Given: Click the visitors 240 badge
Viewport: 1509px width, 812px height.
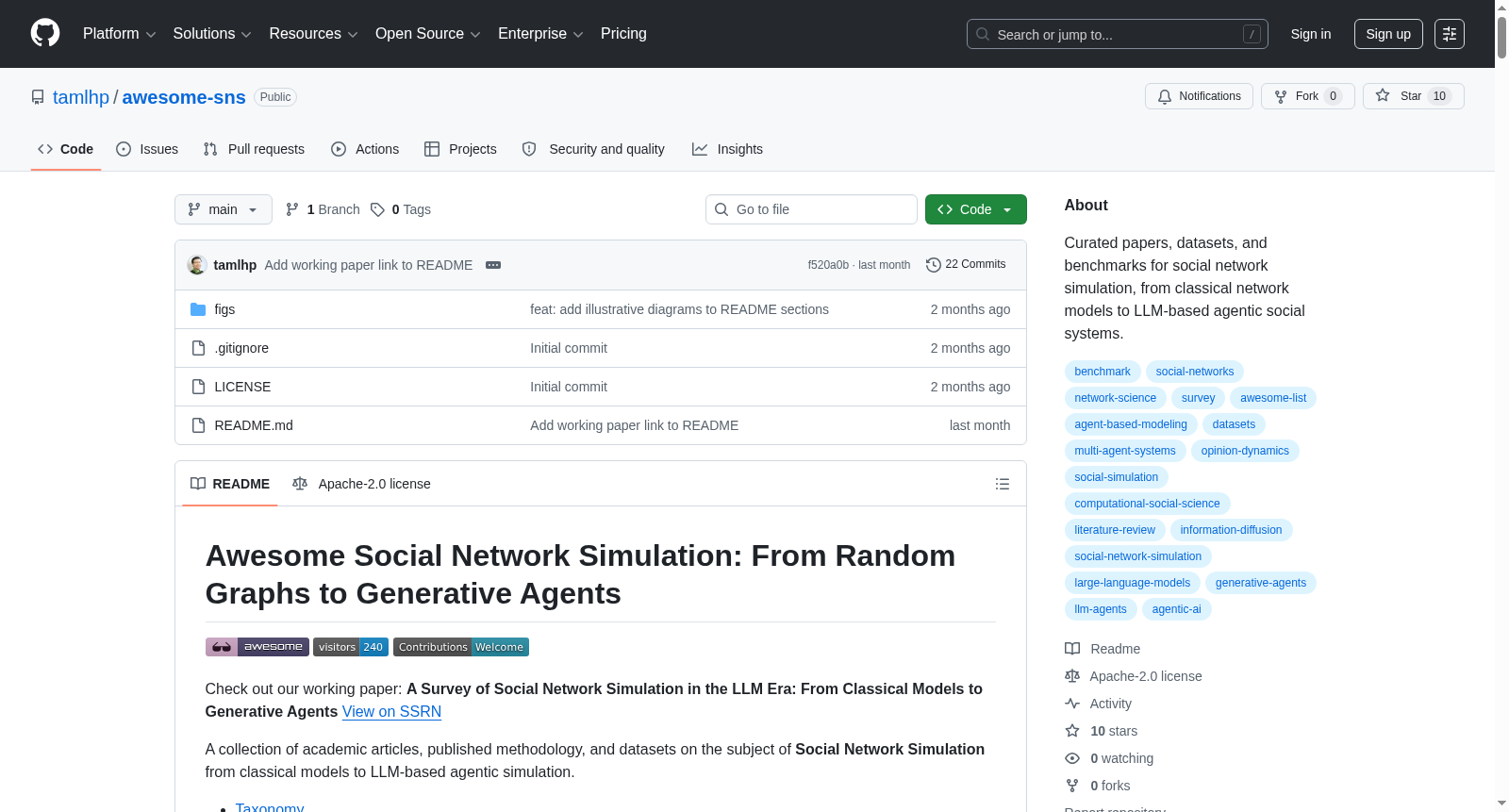Looking at the screenshot, I should click(351, 647).
